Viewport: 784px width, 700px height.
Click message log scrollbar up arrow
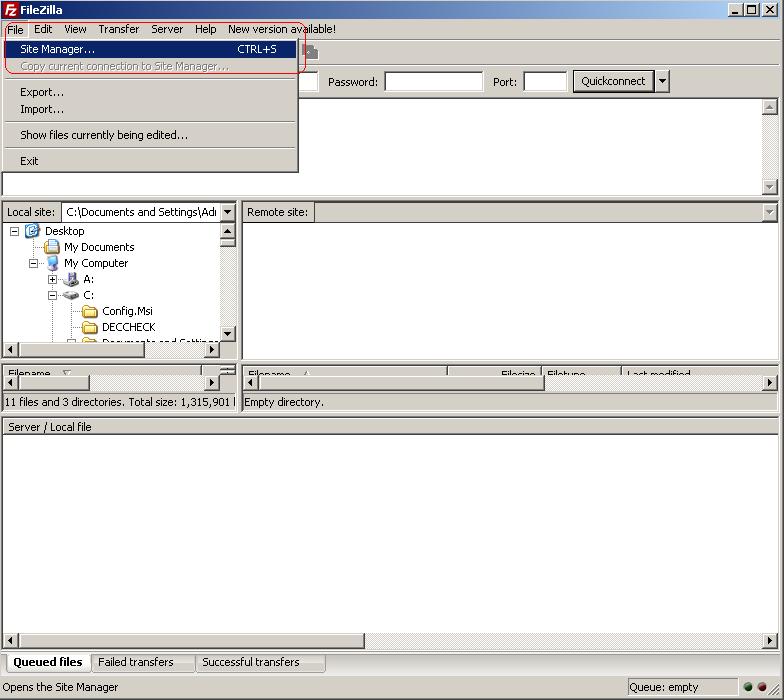tap(770, 107)
